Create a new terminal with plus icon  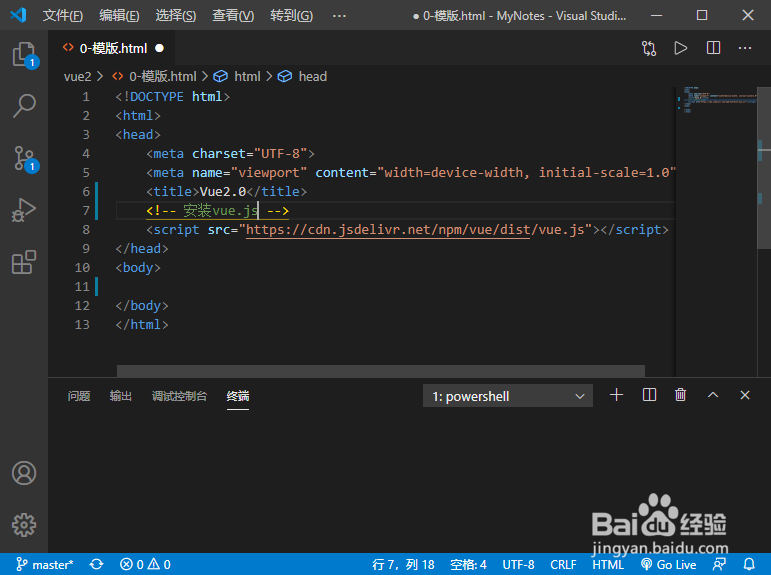pos(616,395)
